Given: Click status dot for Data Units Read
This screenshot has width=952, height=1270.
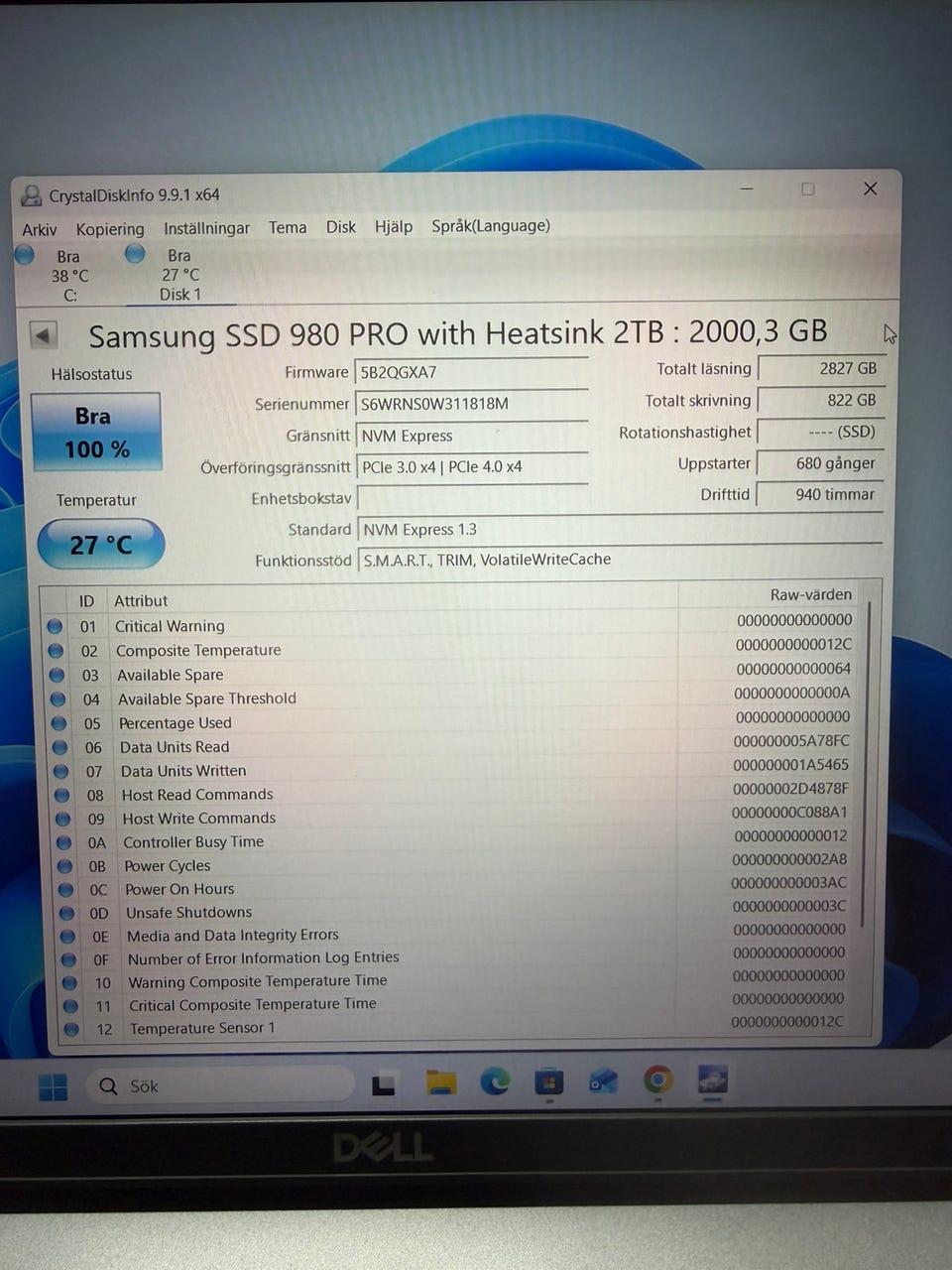Looking at the screenshot, I should coord(59,747).
